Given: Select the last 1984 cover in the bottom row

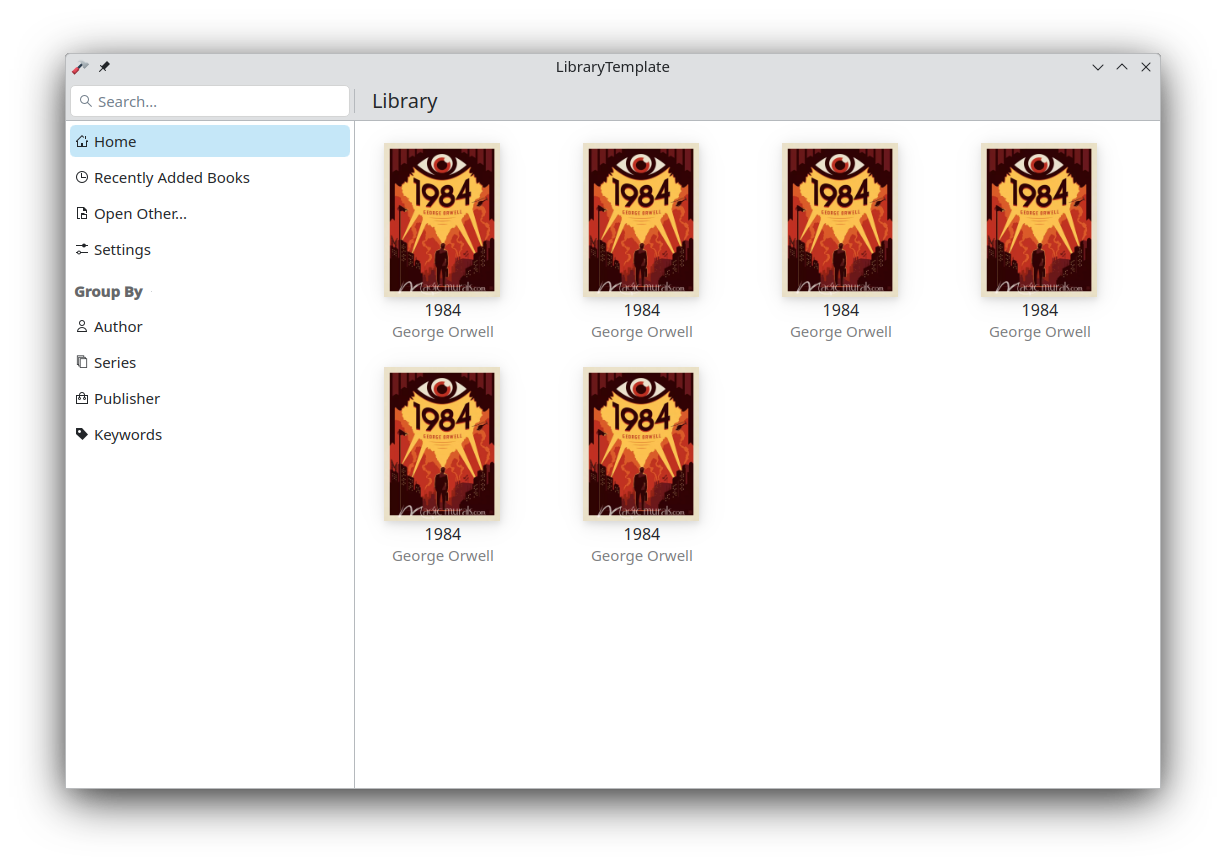Looking at the screenshot, I should (x=641, y=444).
